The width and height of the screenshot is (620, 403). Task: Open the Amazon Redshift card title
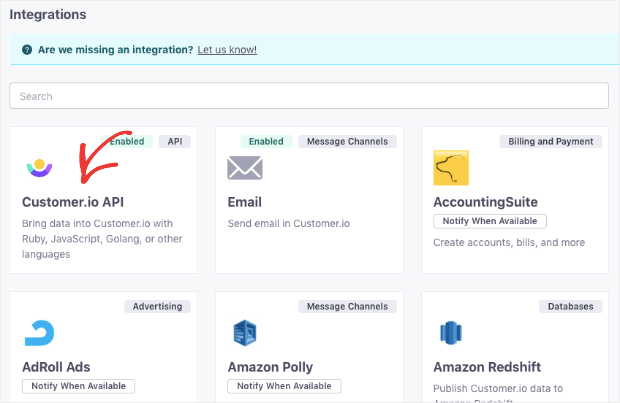pyautogui.click(x=487, y=367)
